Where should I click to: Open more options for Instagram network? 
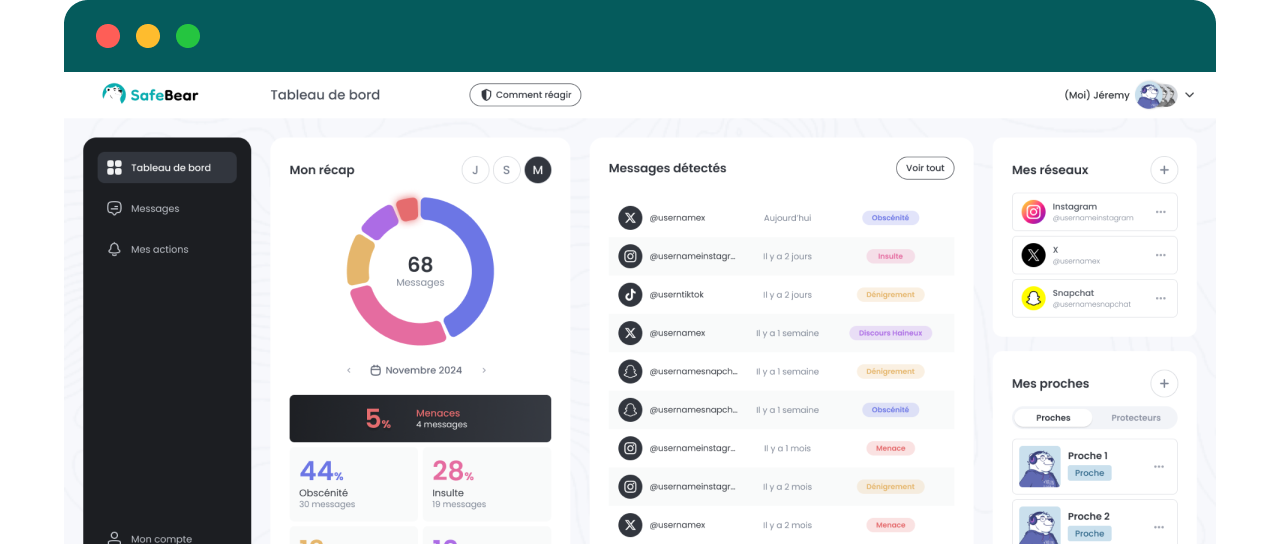point(1160,212)
